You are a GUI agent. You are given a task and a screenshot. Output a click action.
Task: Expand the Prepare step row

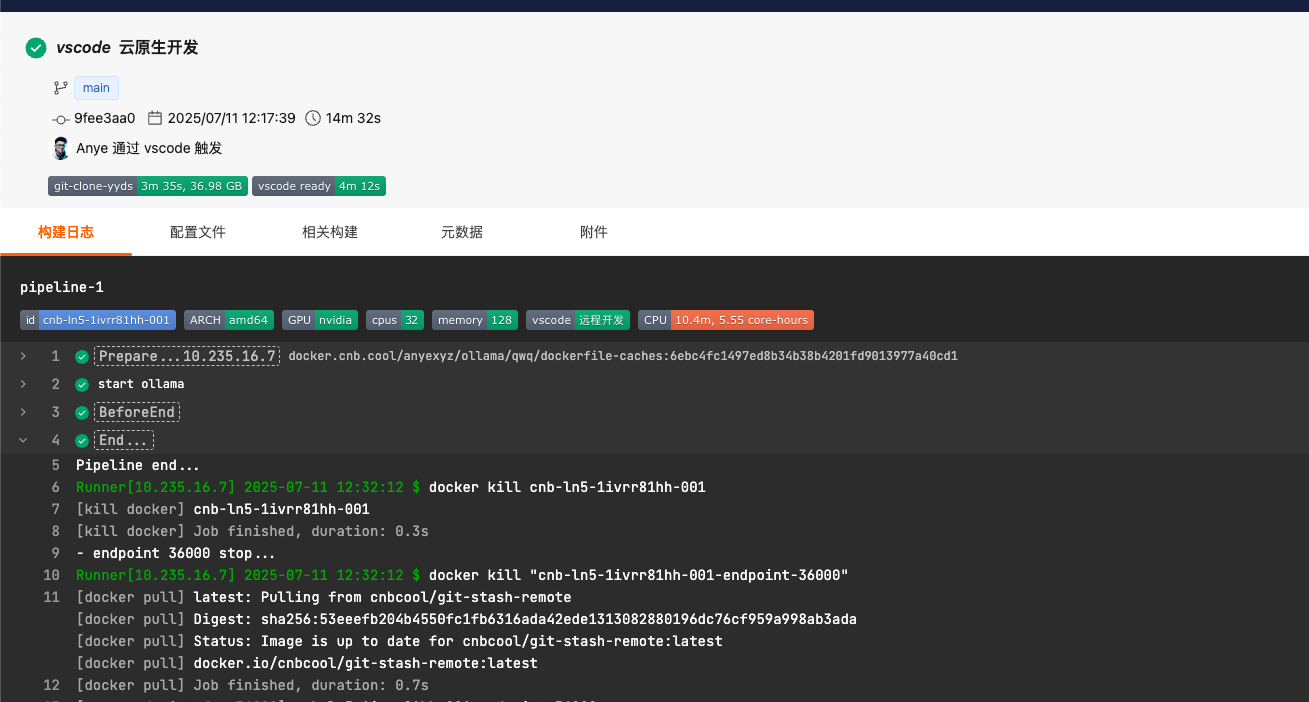[x=23, y=356]
